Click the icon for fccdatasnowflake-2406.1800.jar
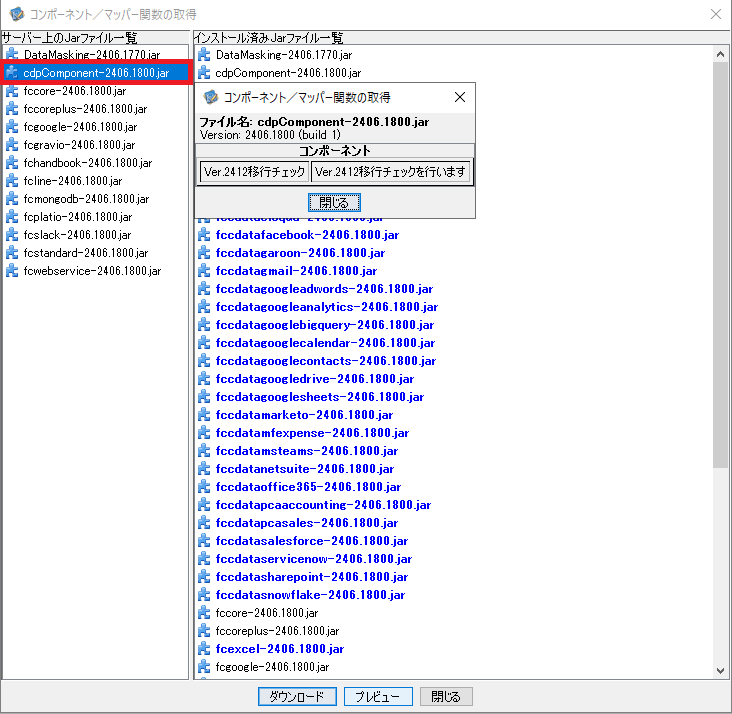Image resolution: width=732 pixels, height=714 pixels. tap(204, 595)
